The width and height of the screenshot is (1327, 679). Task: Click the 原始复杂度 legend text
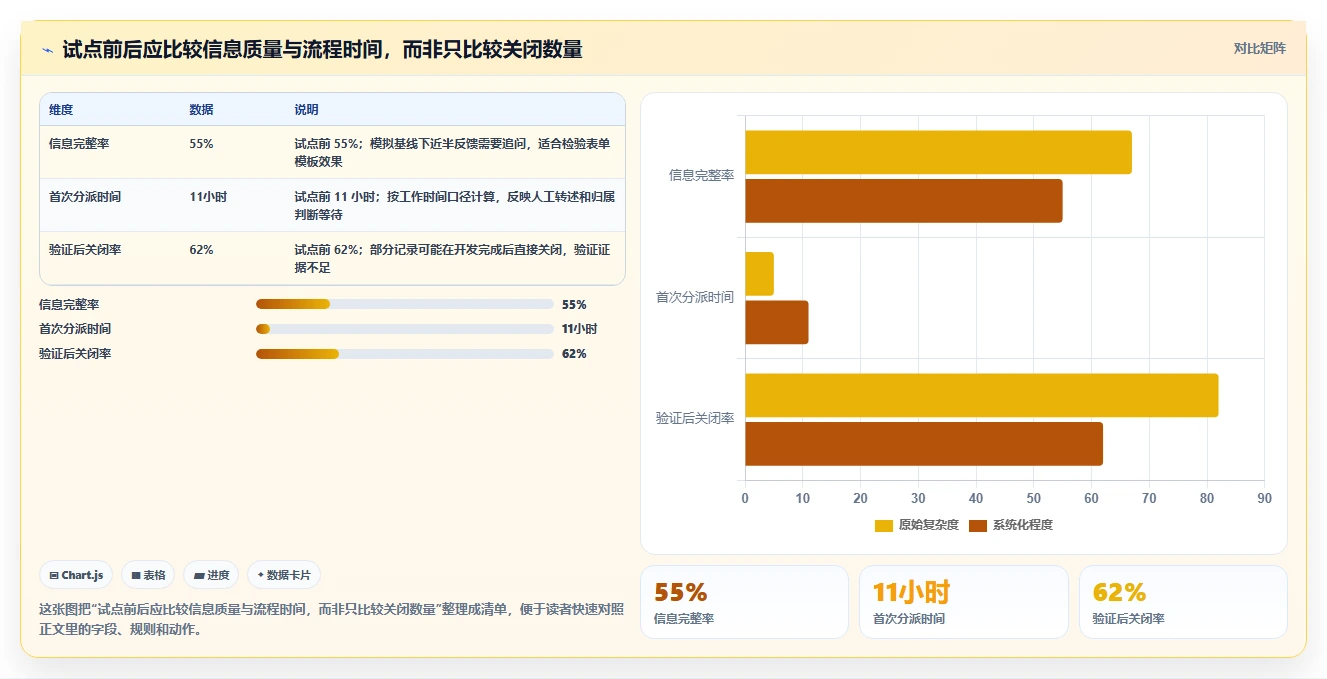coord(928,525)
